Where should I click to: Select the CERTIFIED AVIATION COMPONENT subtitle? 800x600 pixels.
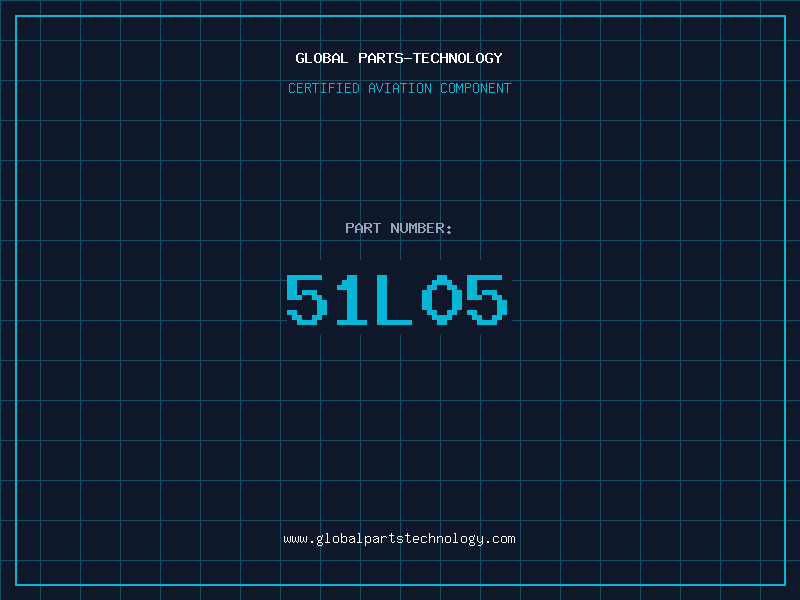click(399, 88)
